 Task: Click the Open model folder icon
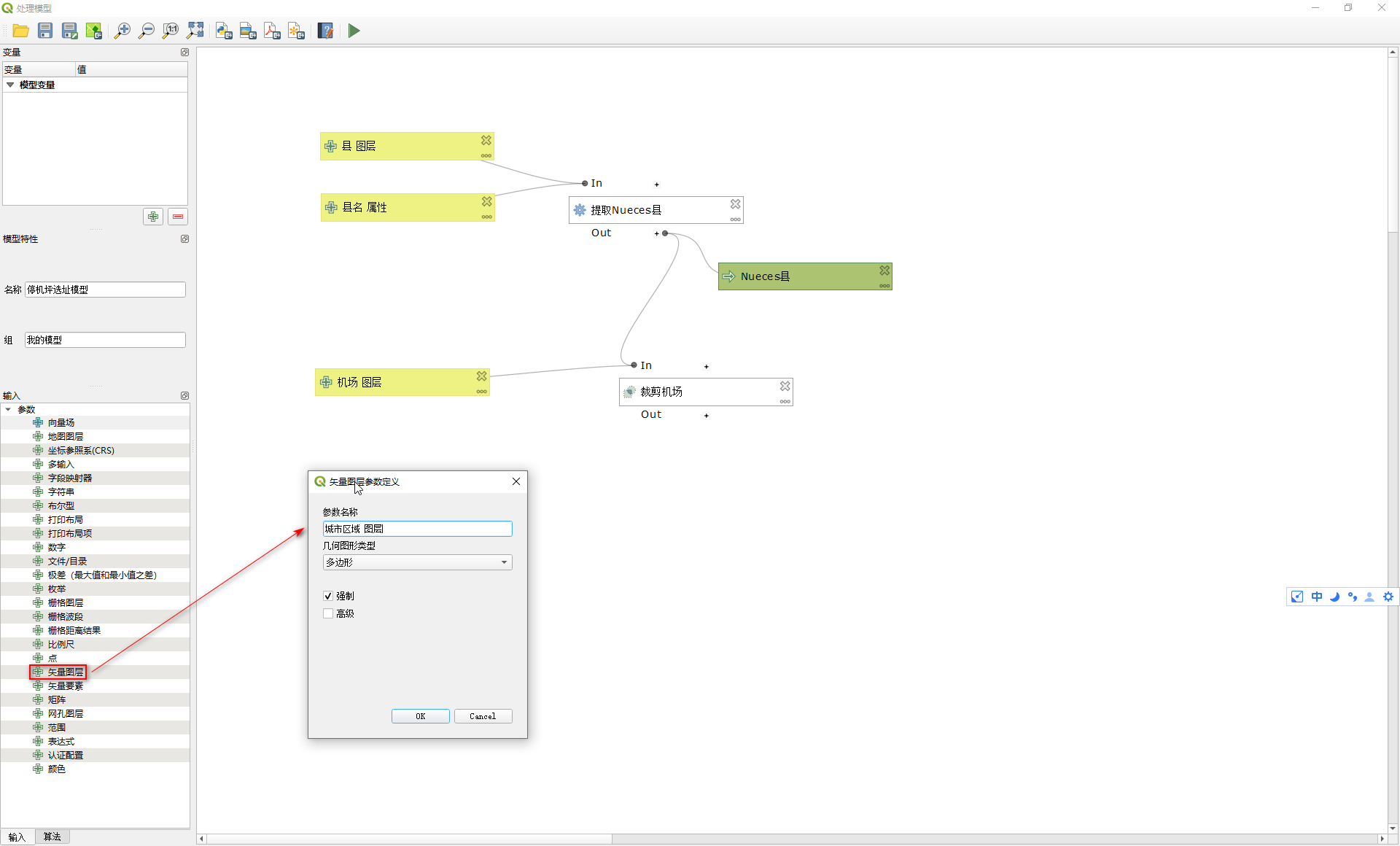[x=20, y=31]
